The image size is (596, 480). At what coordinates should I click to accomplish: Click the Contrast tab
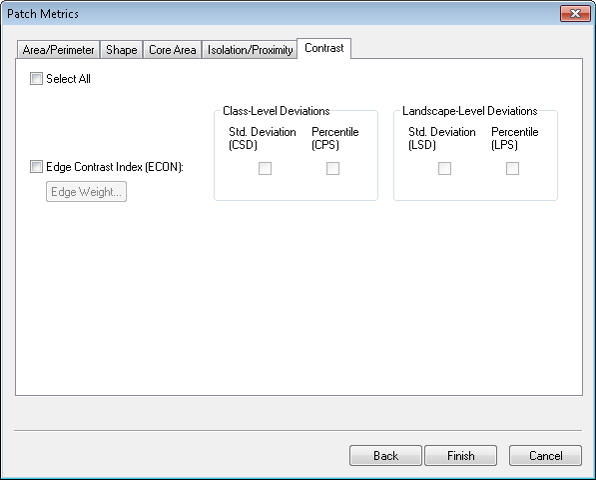click(324, 48)
